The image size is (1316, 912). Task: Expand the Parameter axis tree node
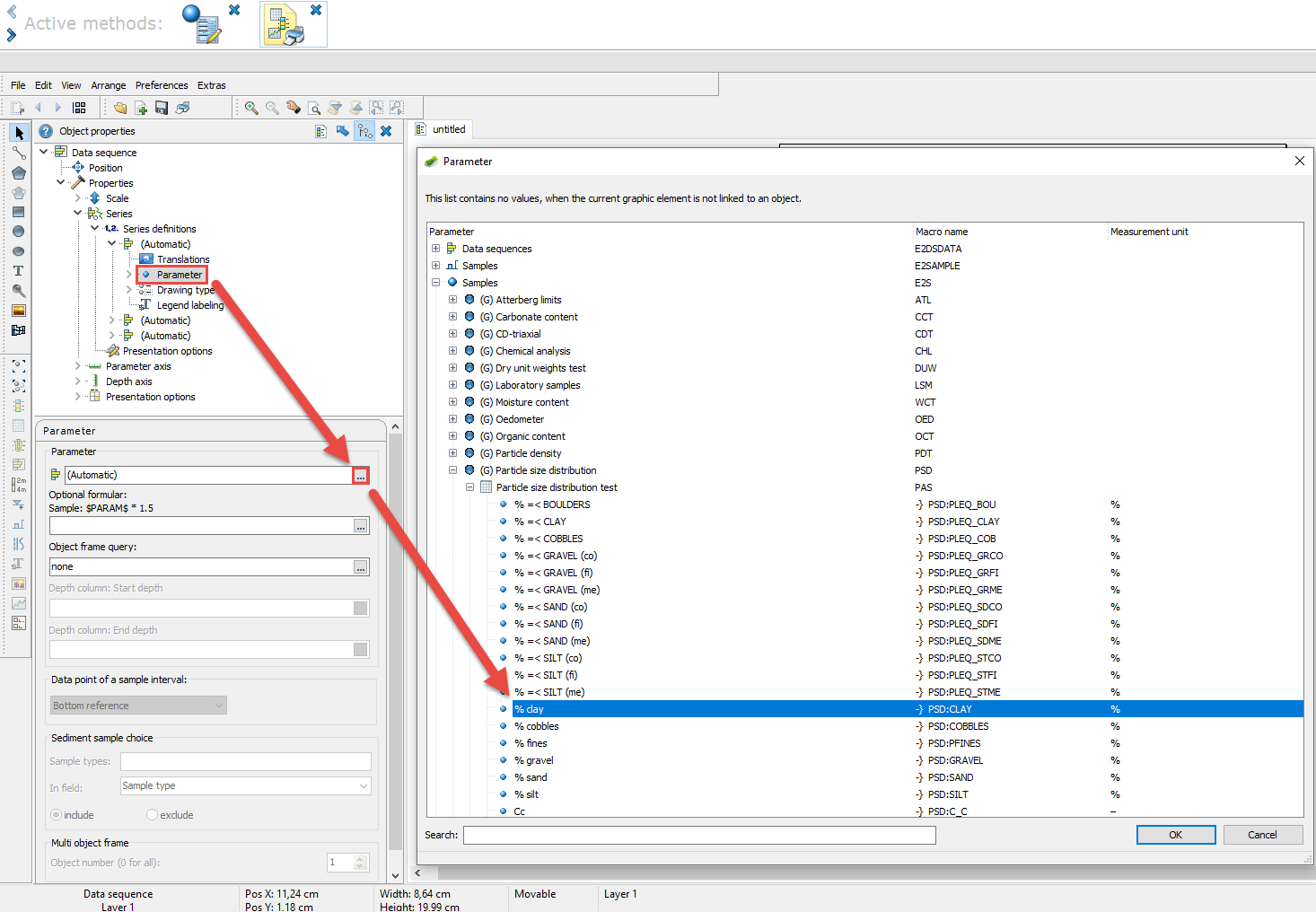coord(77,366)
